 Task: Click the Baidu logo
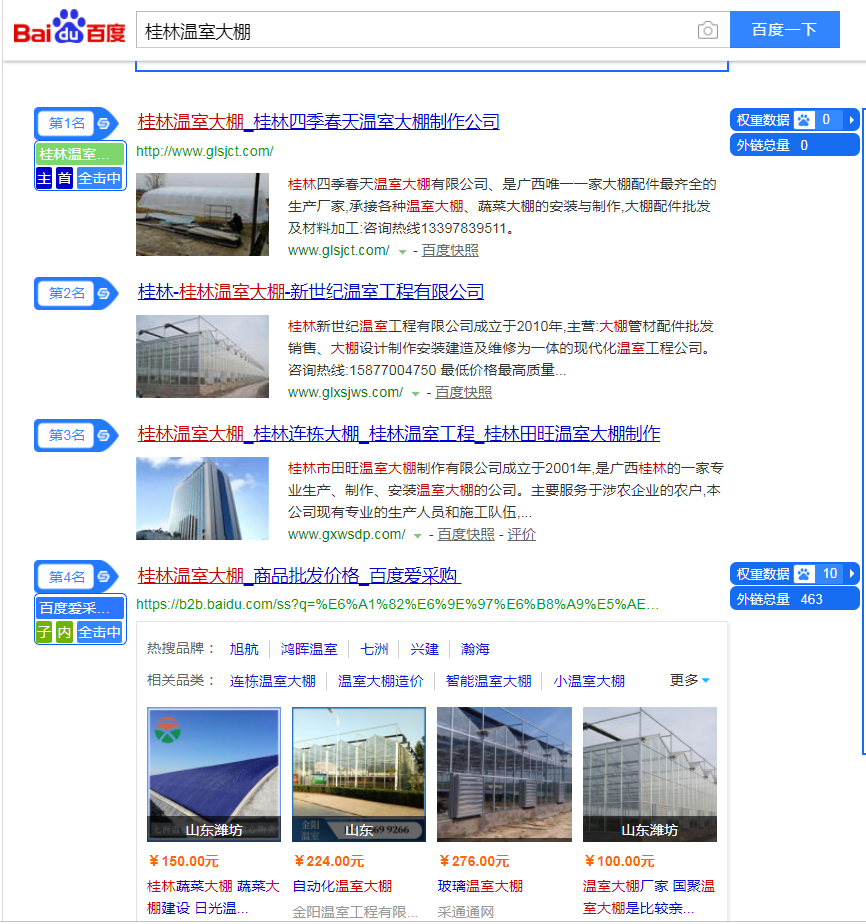tap(70, 27)
